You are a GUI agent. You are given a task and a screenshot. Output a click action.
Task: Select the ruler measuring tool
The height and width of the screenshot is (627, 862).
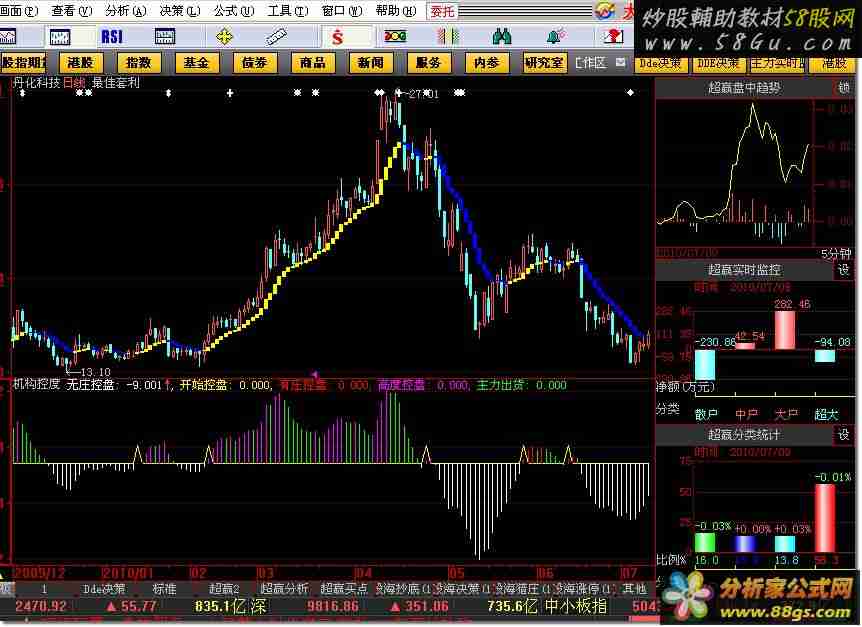[276, 37]
